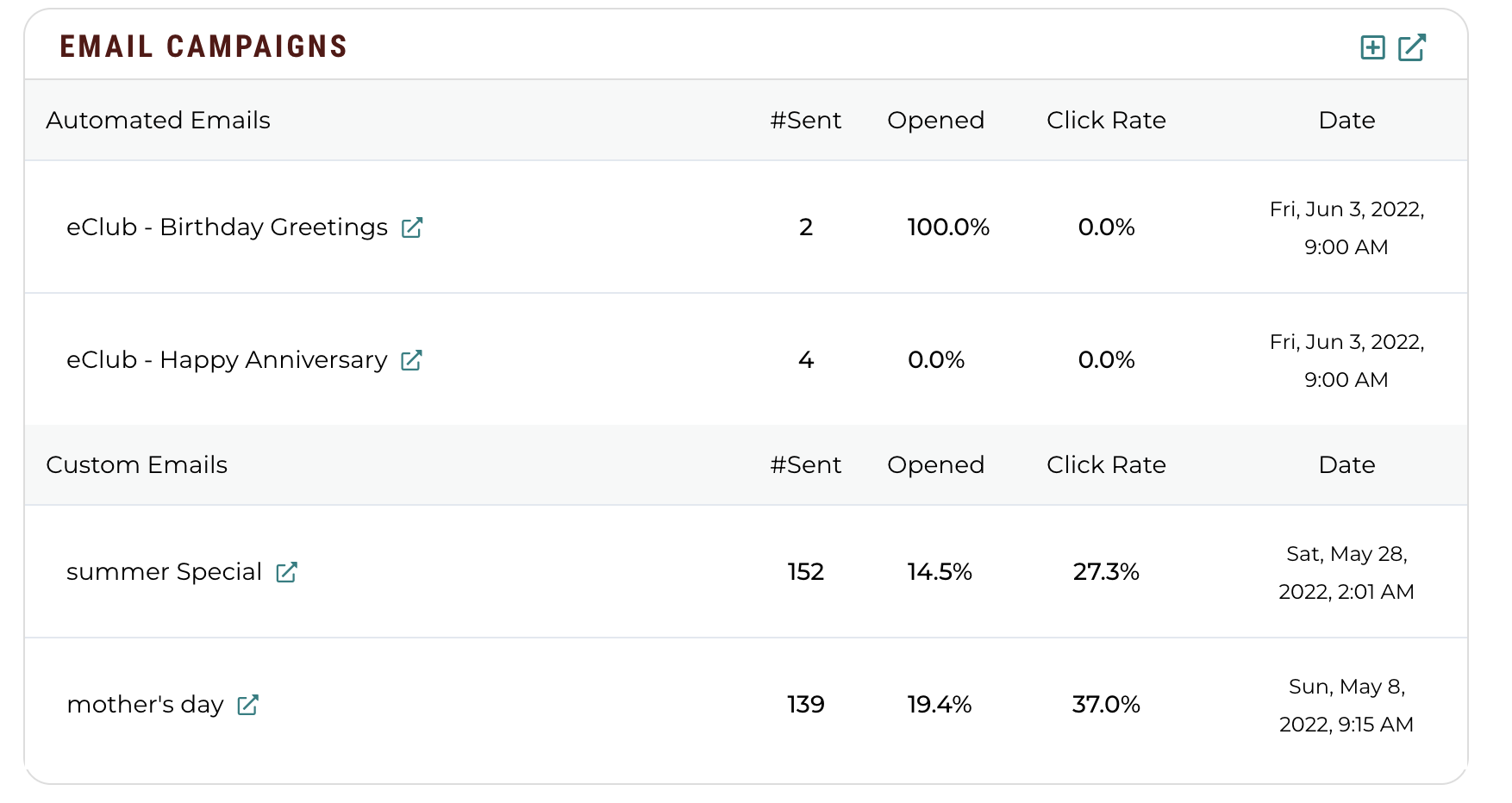Click the 100.0% opened value for Birthday Greetings

tap(948, 227)
